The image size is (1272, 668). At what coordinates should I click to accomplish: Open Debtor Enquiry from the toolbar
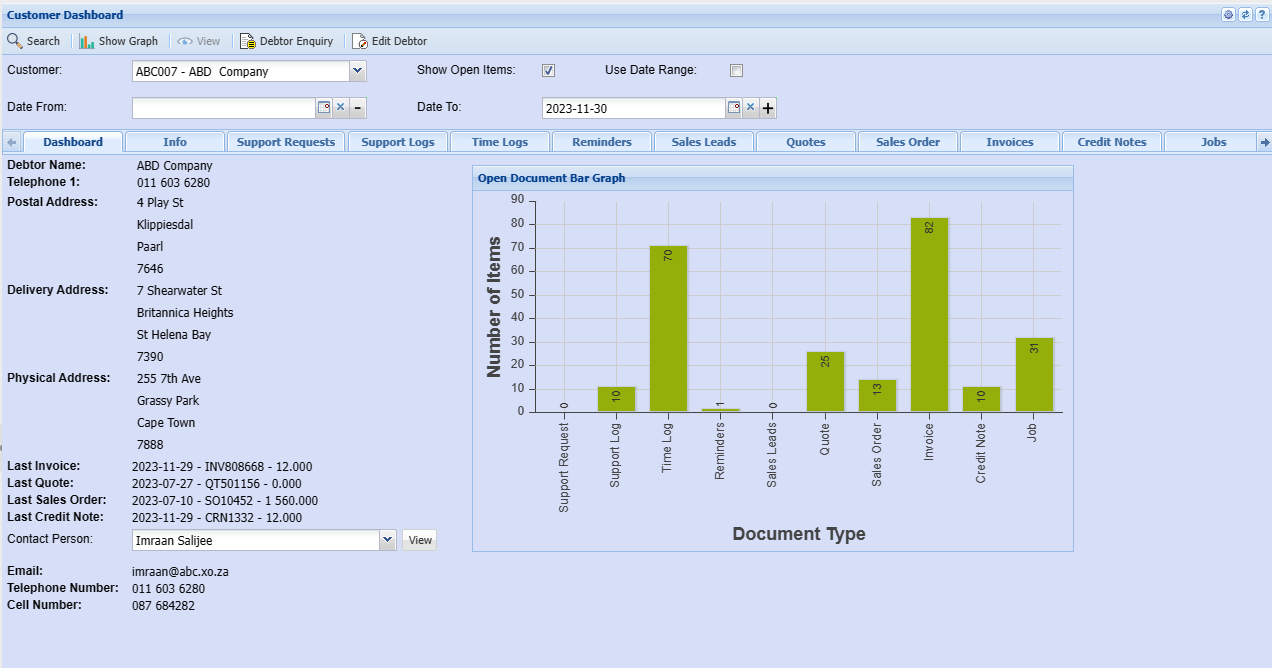click(x=286, y=41)
